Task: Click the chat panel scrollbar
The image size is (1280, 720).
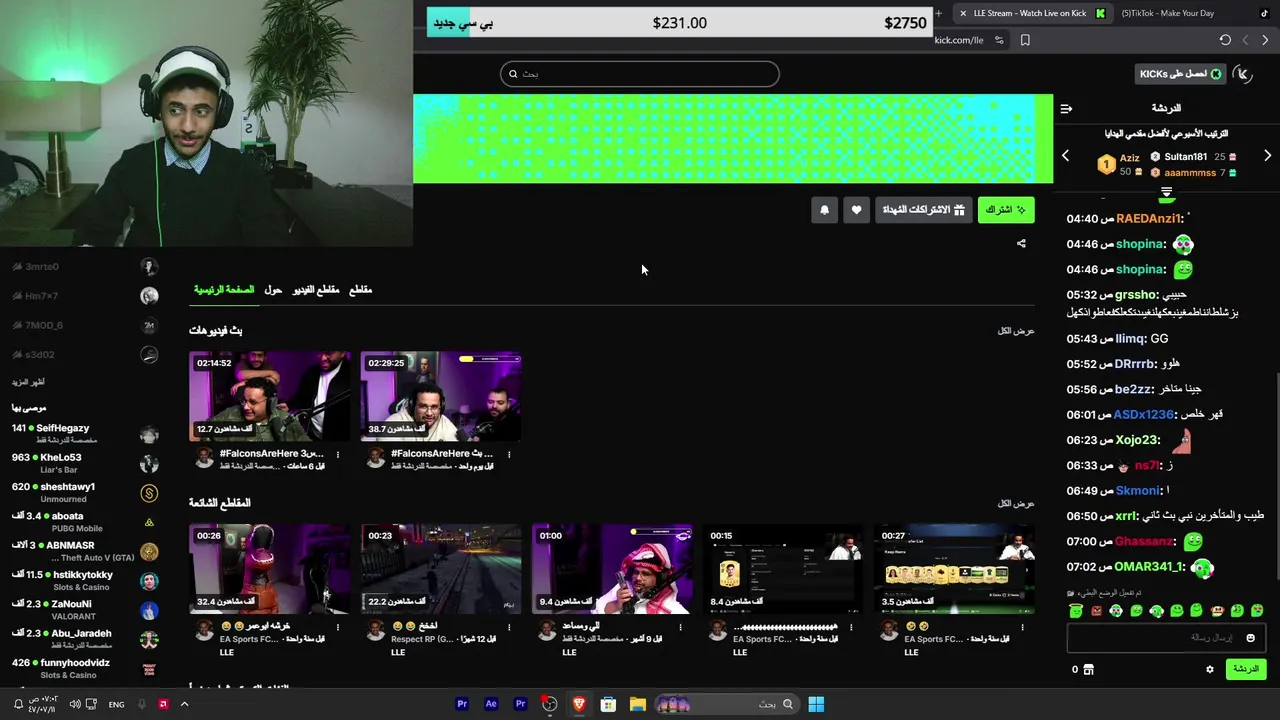Action: tap(1276, 475)
